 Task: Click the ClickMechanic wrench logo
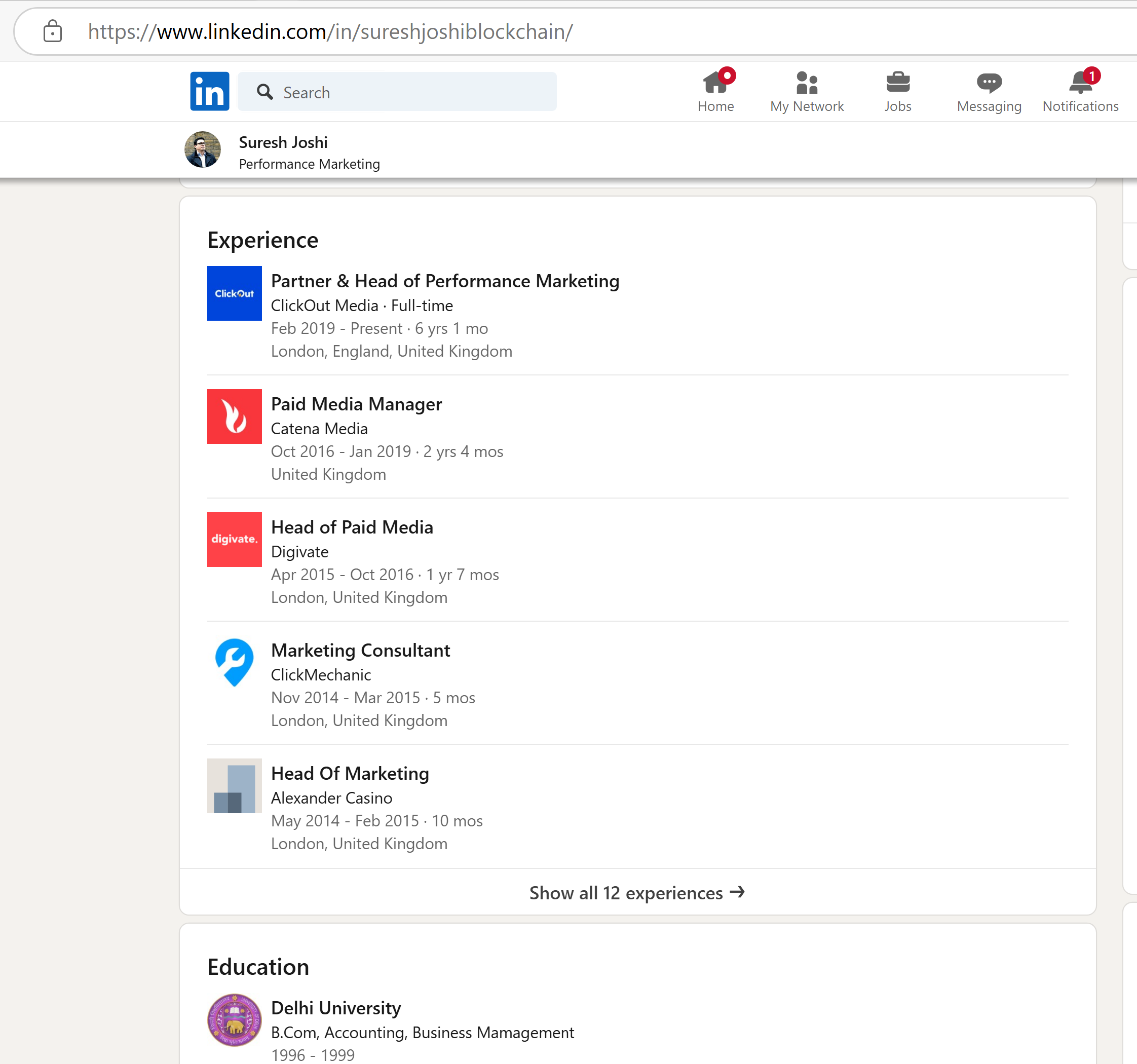coord(235,662)
